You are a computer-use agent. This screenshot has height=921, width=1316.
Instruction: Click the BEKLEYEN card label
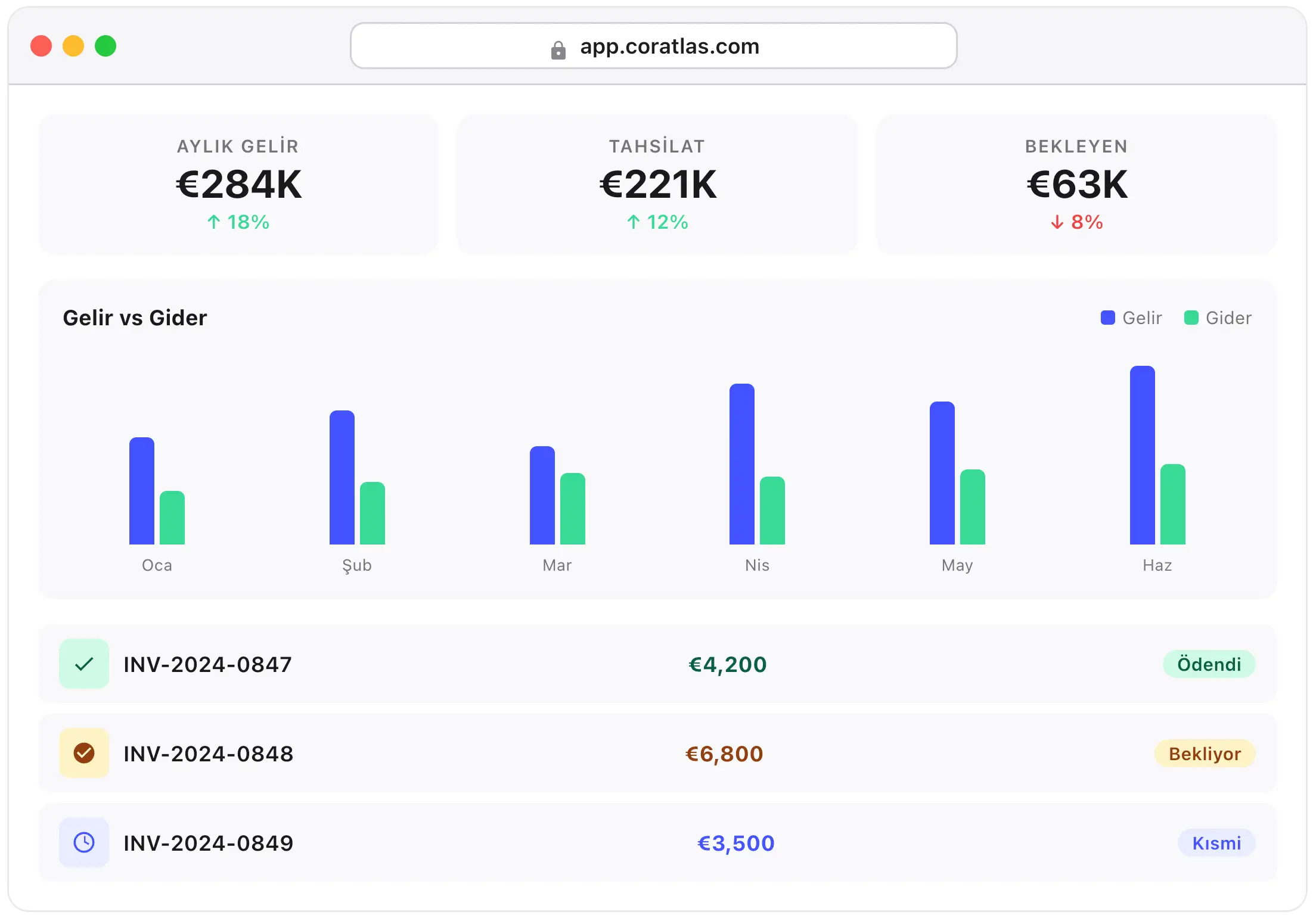pyautogui.click(x=1076, y=146)
